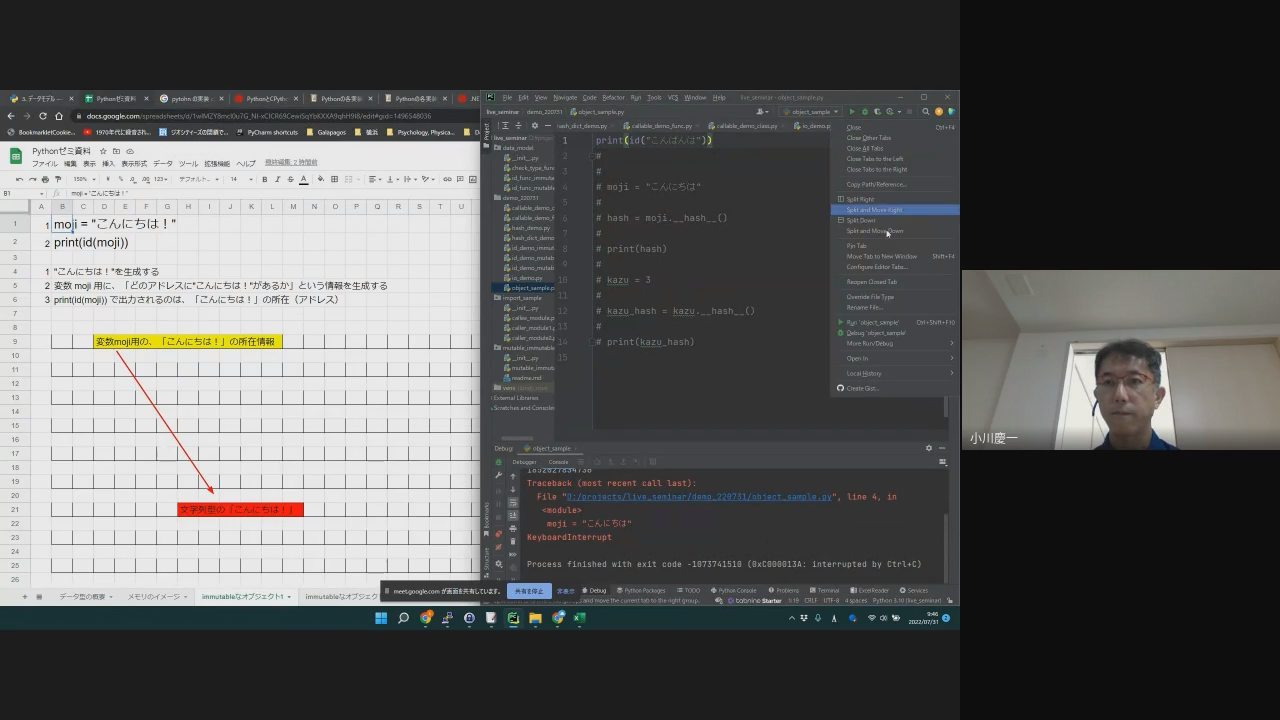Toggle the Project tool window sidebar button
Viewport: 1280px width, 720px height.
[x=487, y=130]
